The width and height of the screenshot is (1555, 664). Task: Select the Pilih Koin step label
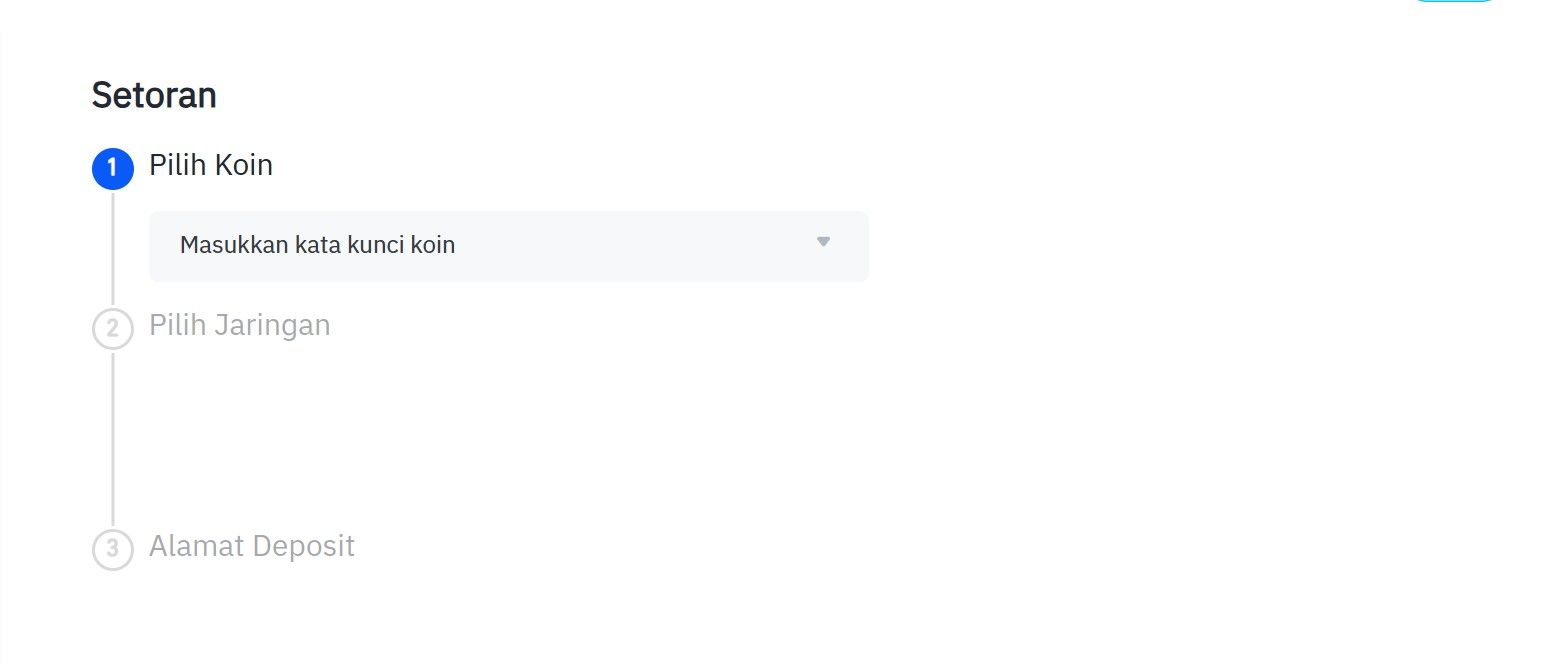coord(210,165)
